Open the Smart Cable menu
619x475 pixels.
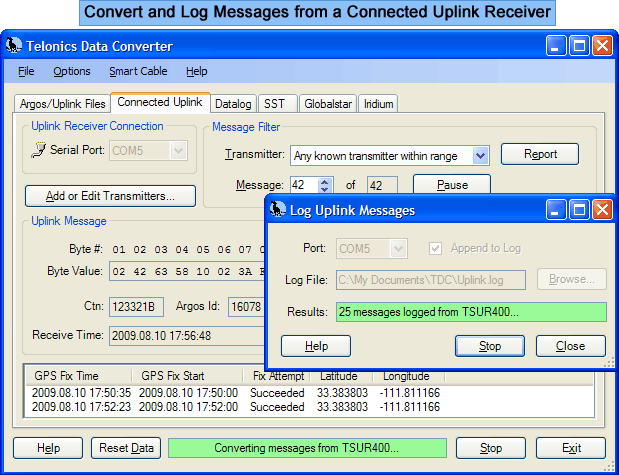pyautogui.click(x=138, y=71)
